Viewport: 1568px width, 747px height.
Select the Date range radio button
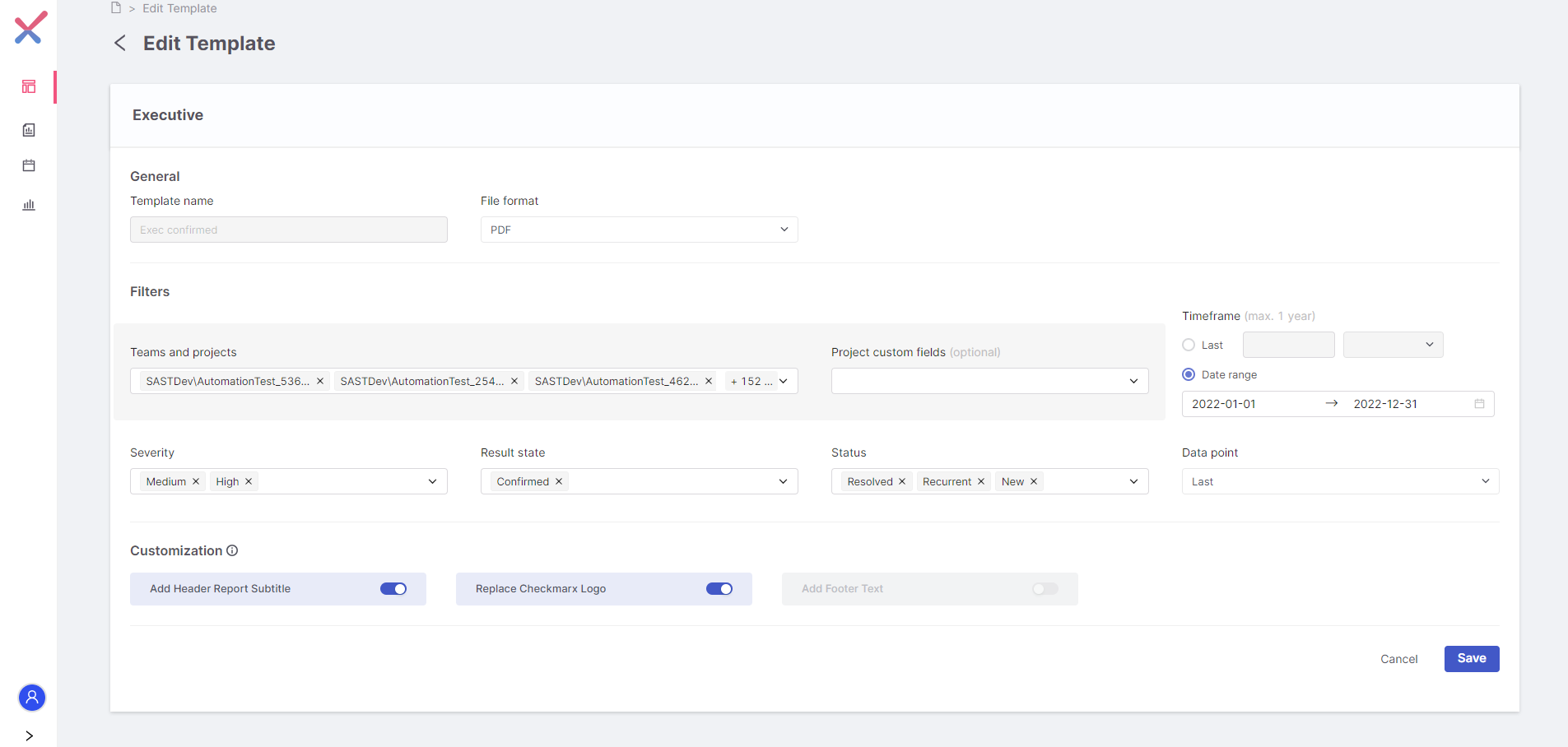point(1189,374)
